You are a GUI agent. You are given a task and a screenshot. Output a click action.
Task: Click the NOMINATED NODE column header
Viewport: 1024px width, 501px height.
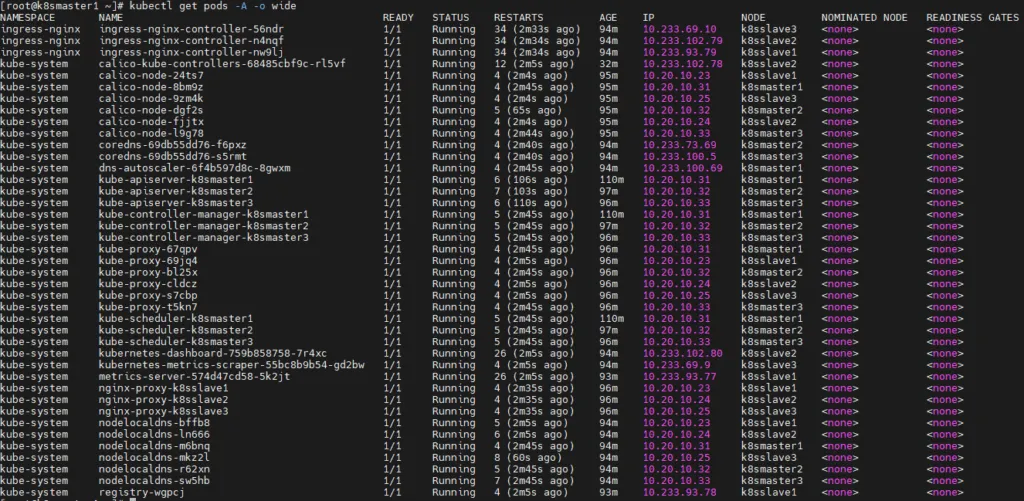[x=864, y=18]
